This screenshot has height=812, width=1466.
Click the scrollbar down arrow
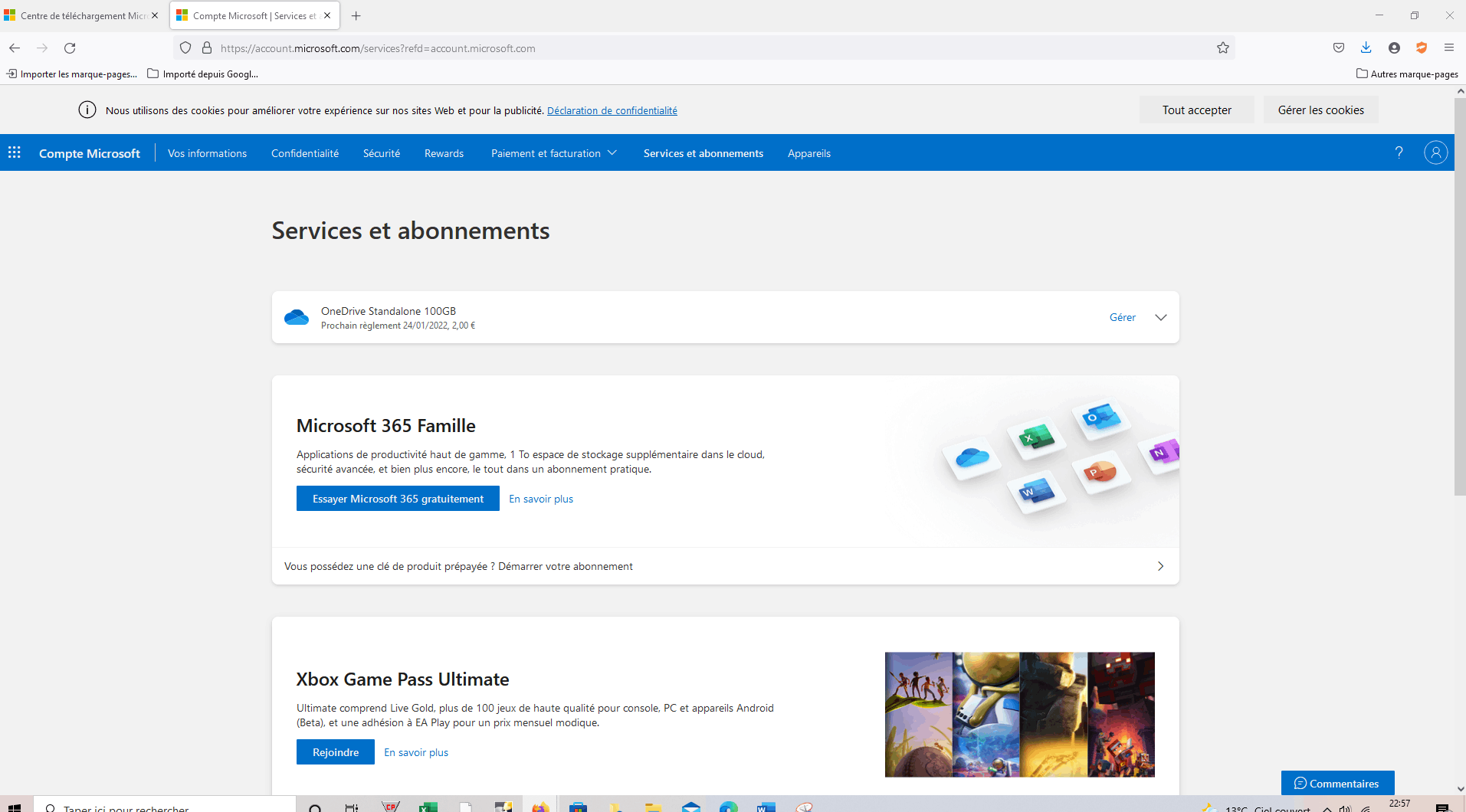[x=1460, y=789]
